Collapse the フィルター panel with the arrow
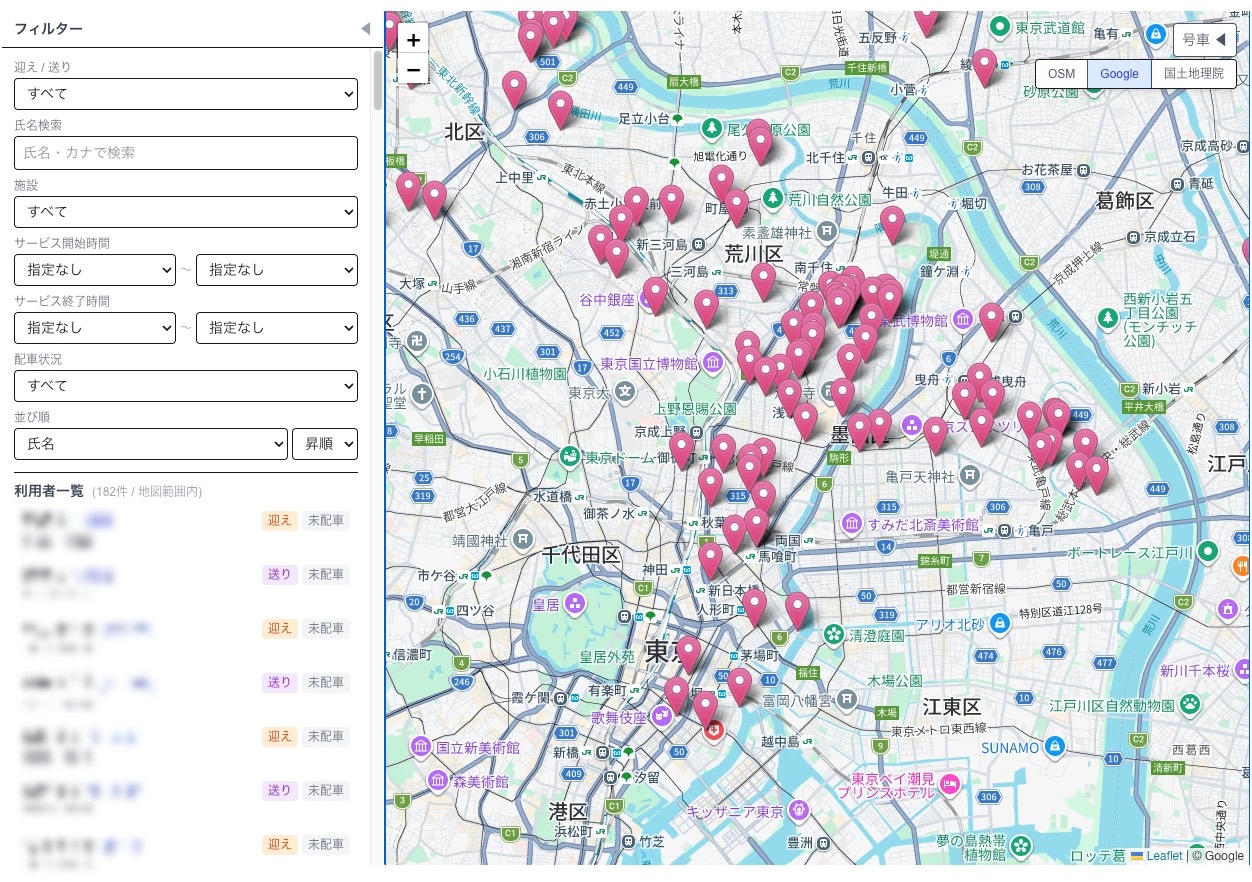Image resolution: width=1252 pixels, height=882 pixels. (x=365, y=29)
